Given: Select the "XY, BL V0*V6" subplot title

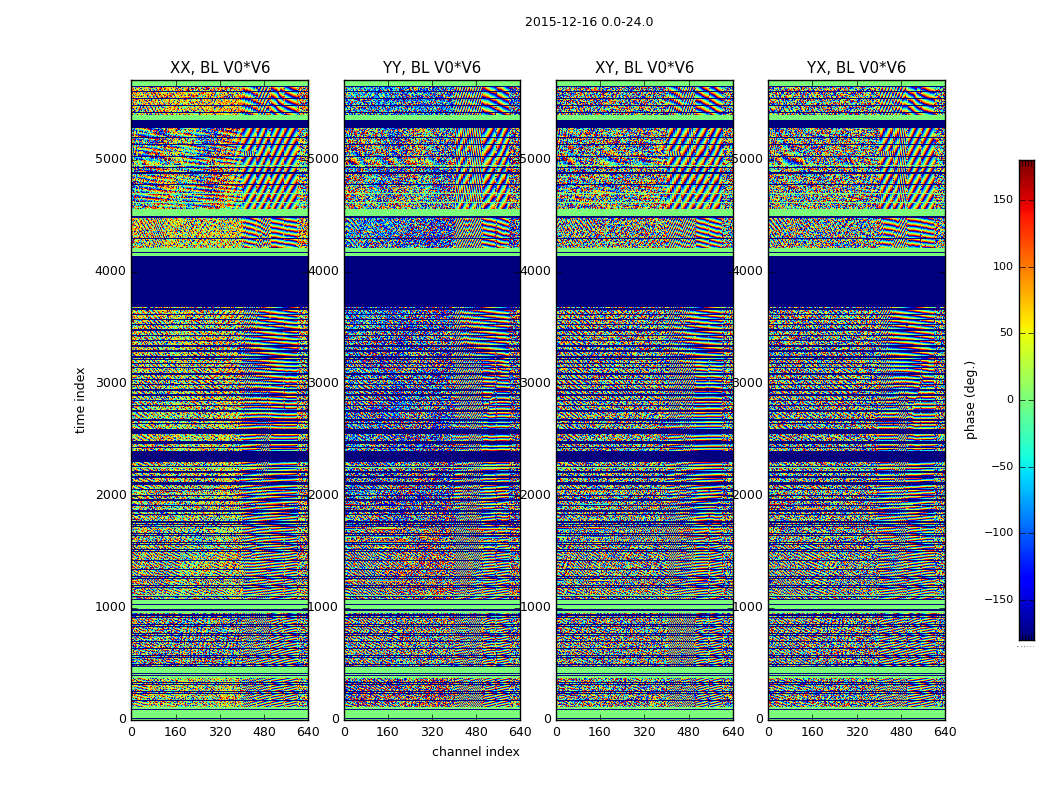Looking at the screenshot, I should [644, 68].
